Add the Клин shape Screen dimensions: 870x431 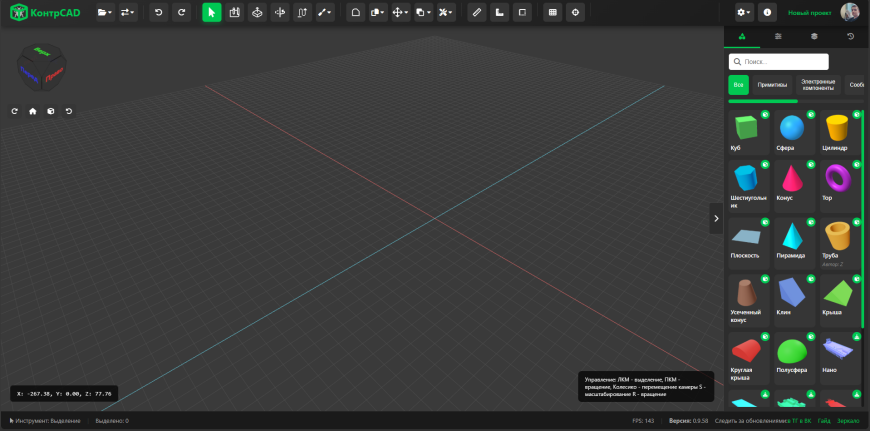[795, 300]
